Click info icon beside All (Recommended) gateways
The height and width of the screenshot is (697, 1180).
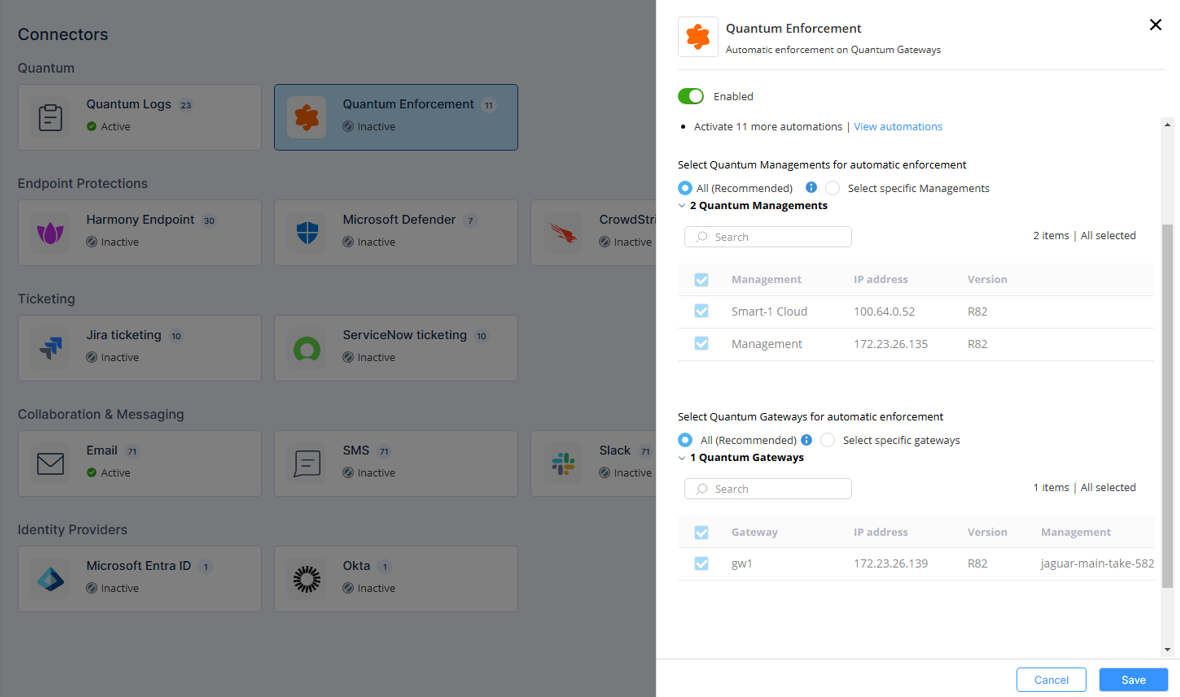(x=806, y=440)
